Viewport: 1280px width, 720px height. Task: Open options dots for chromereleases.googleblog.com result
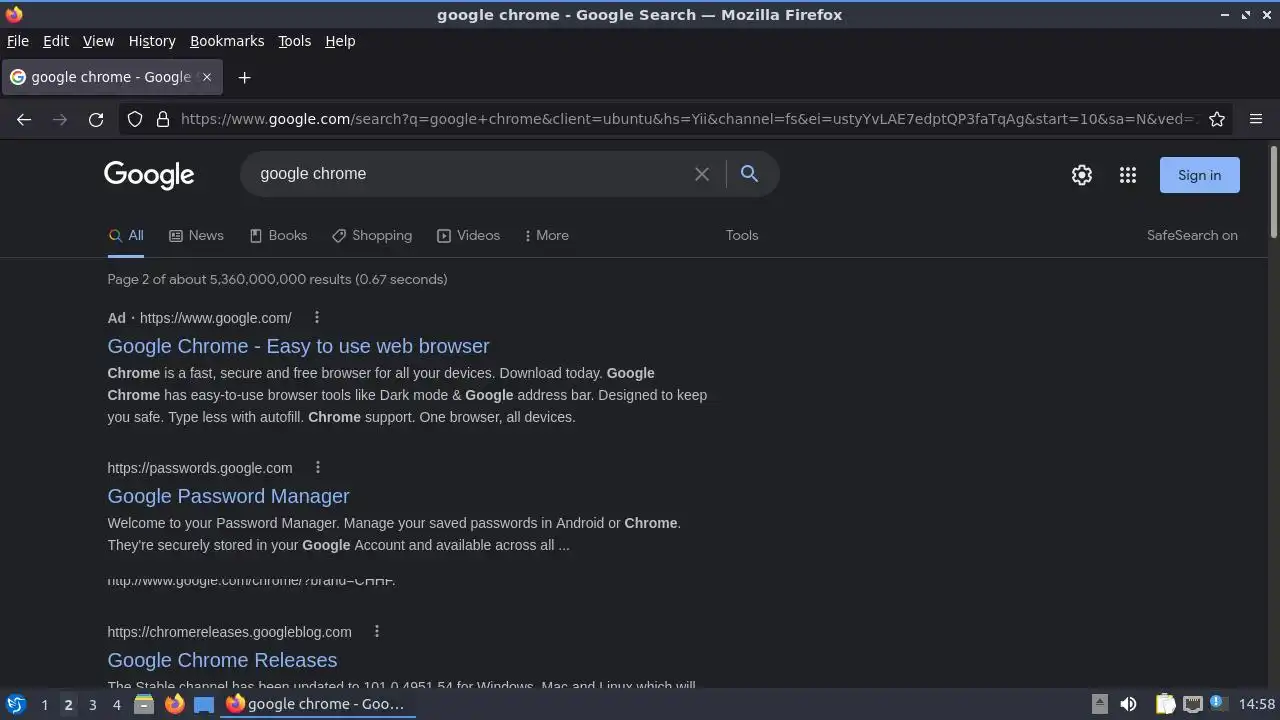click(x=377, y=631)
